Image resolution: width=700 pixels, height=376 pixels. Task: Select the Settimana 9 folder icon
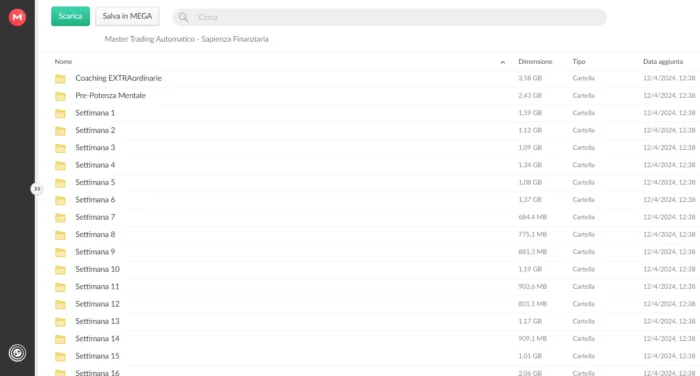(x=60, y=252)
